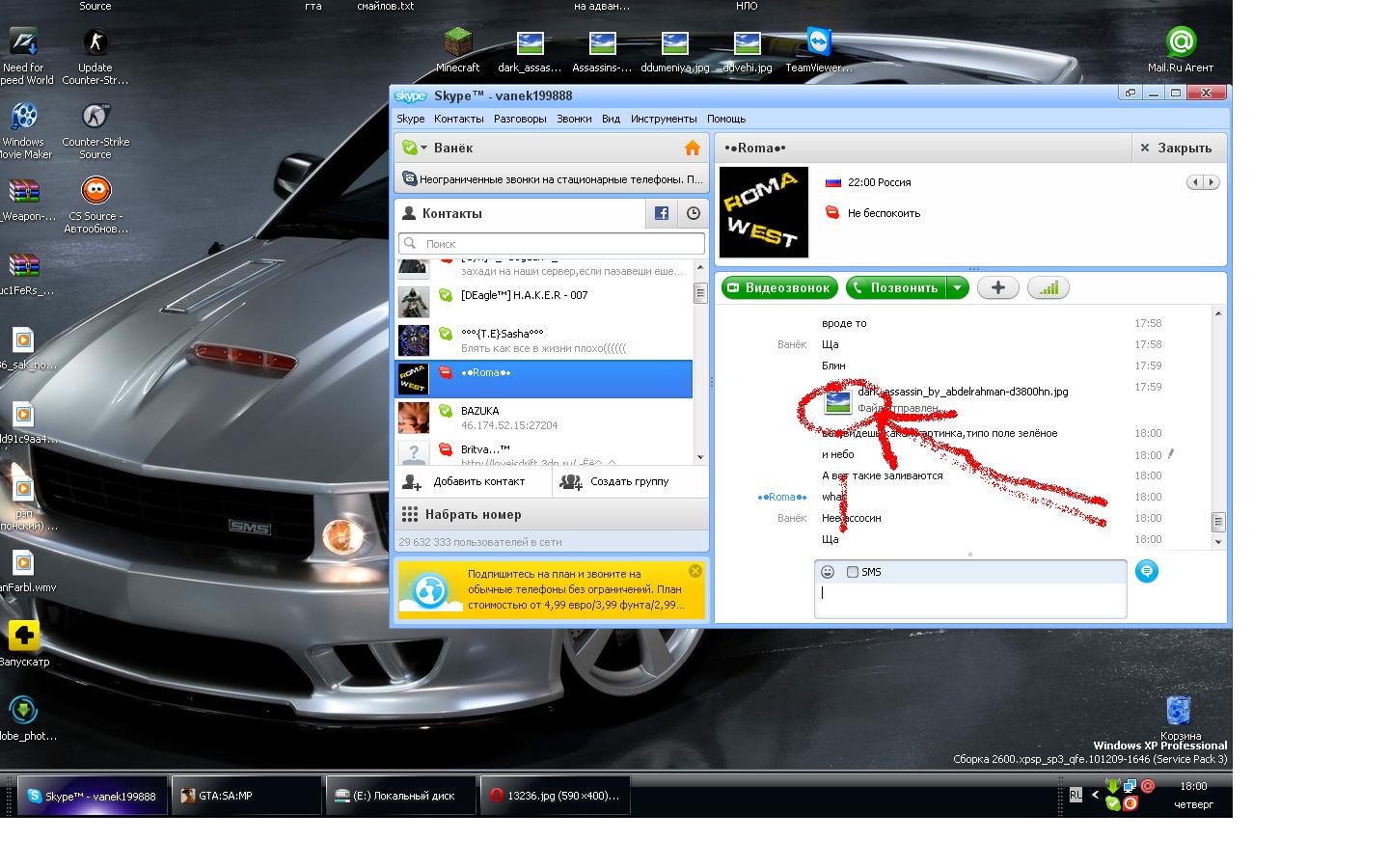Switch to GTA:SA:MP taskbar window

click(246, 796)
